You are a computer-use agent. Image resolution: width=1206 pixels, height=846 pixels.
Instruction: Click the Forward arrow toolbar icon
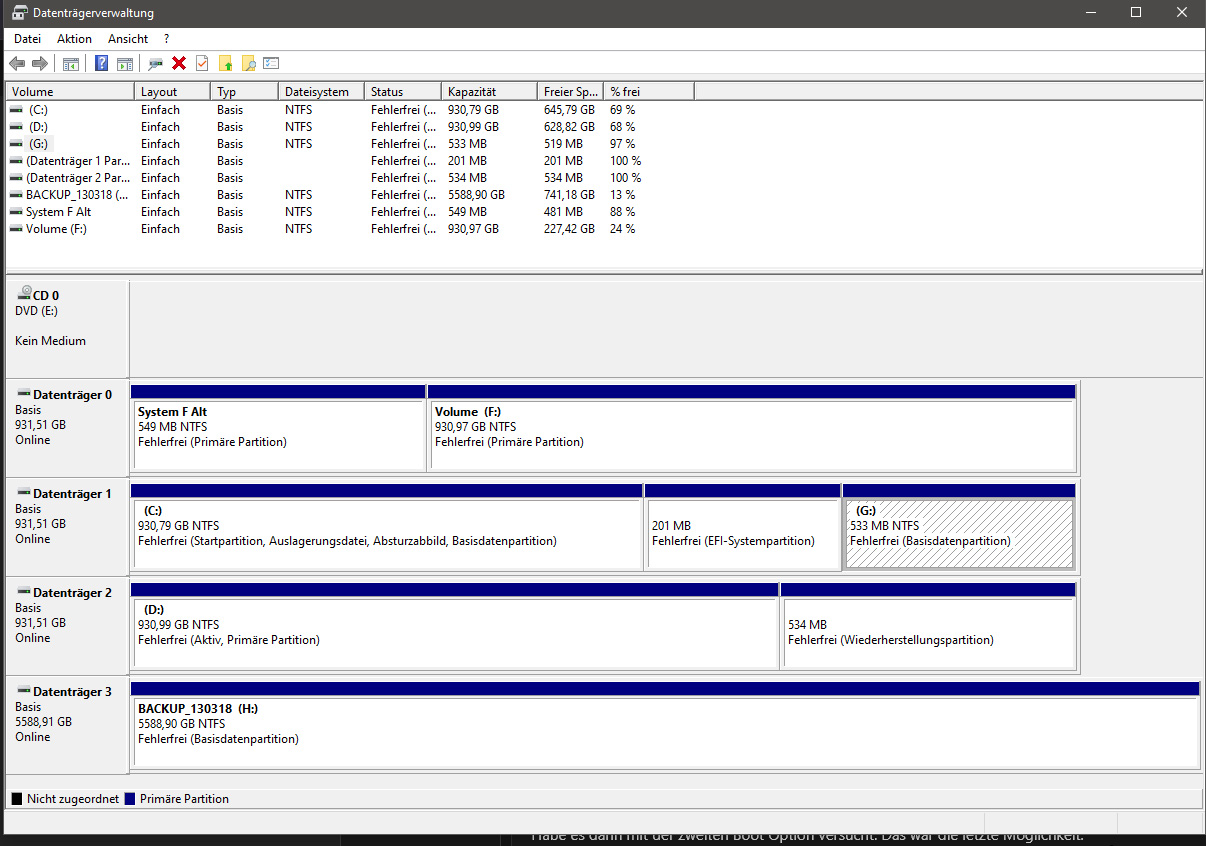click(x=40, y=64)
